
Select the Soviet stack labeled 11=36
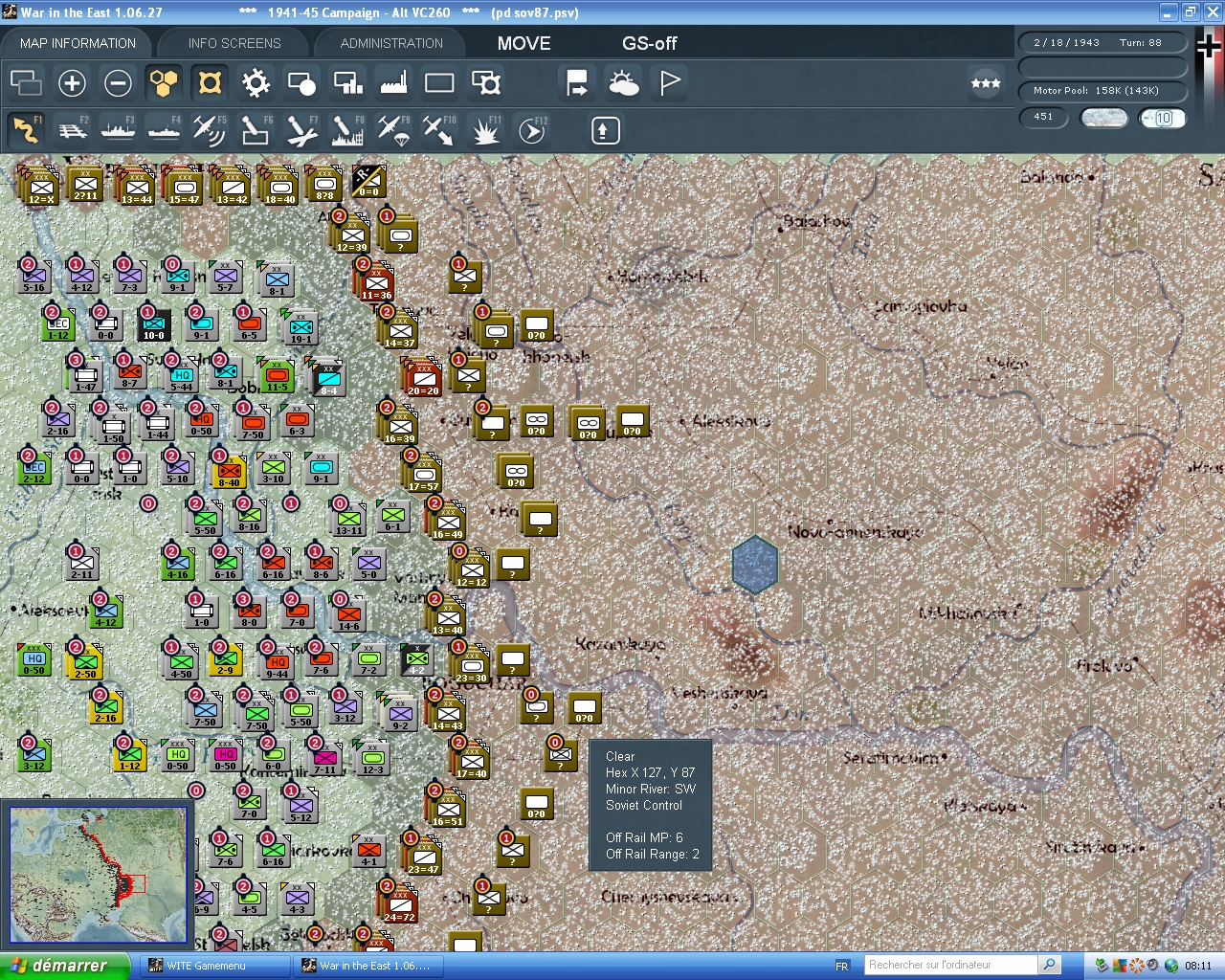point(376,282)
